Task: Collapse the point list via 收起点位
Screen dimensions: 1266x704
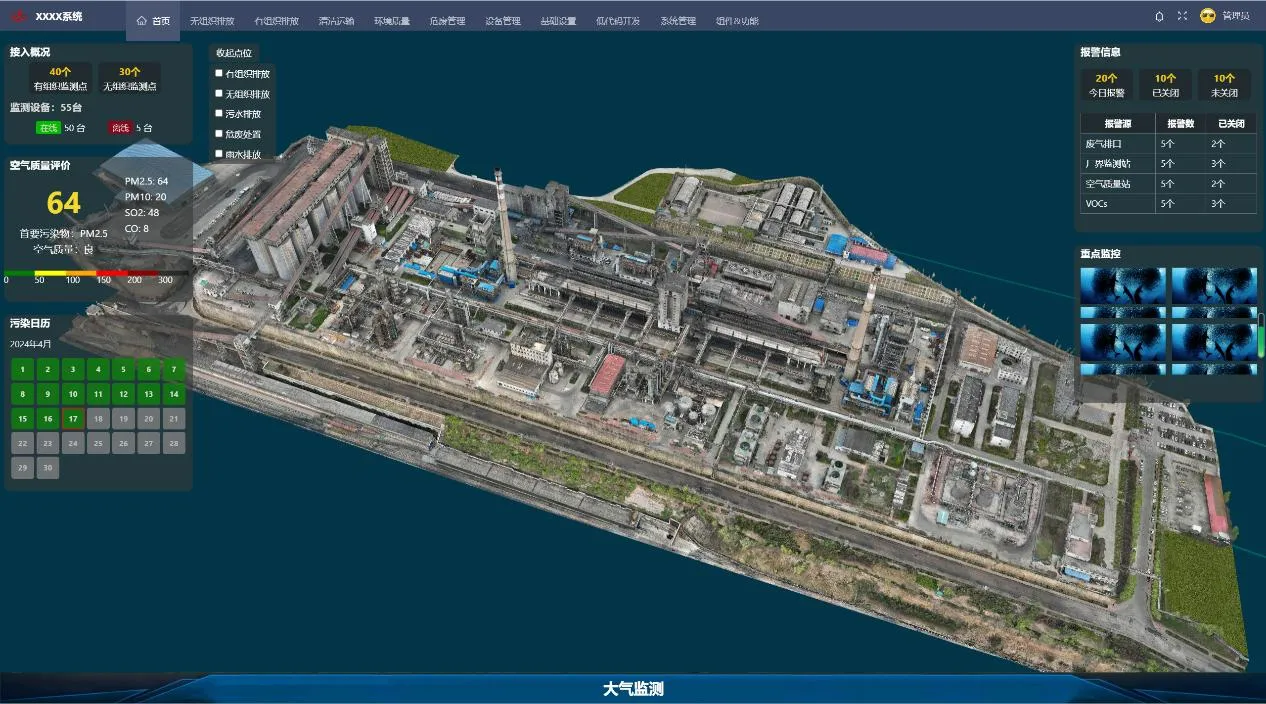Action: [236, 53]
